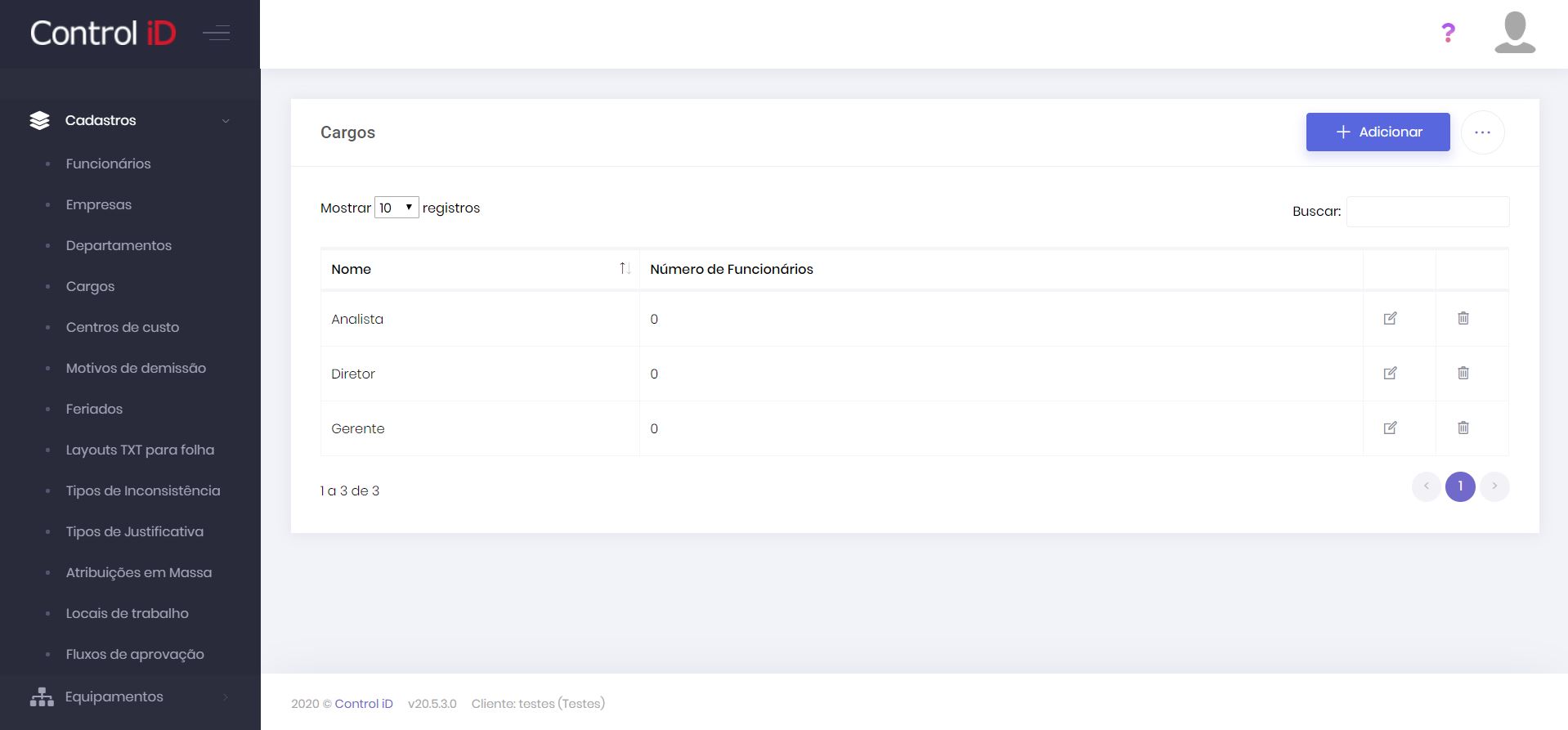Go to Departamentos in the sidebar

(119, 245)
